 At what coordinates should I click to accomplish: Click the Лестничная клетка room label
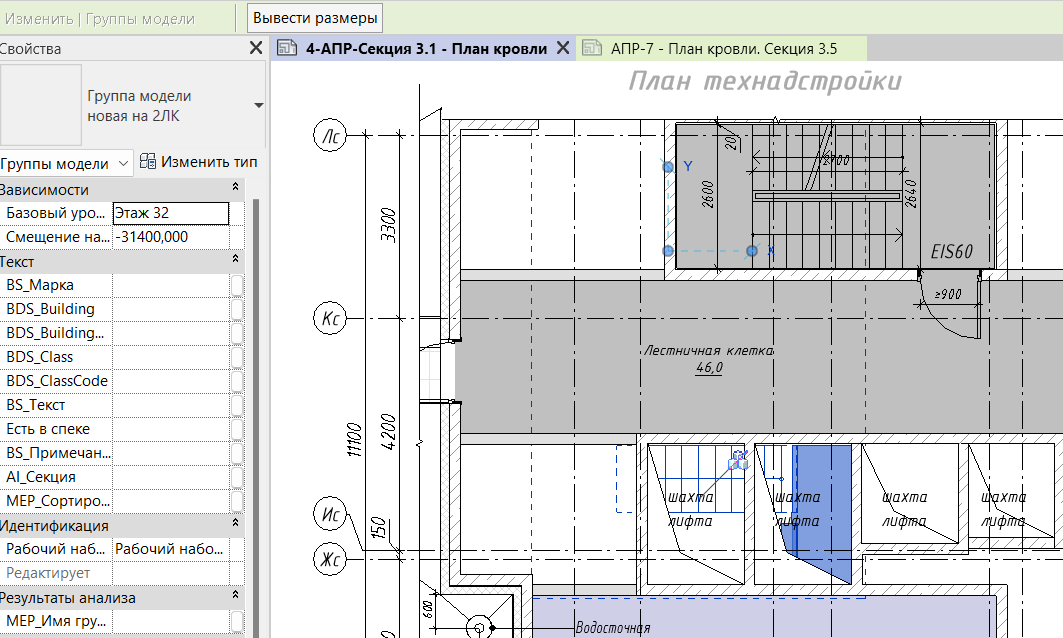click(x=708, y=351)
